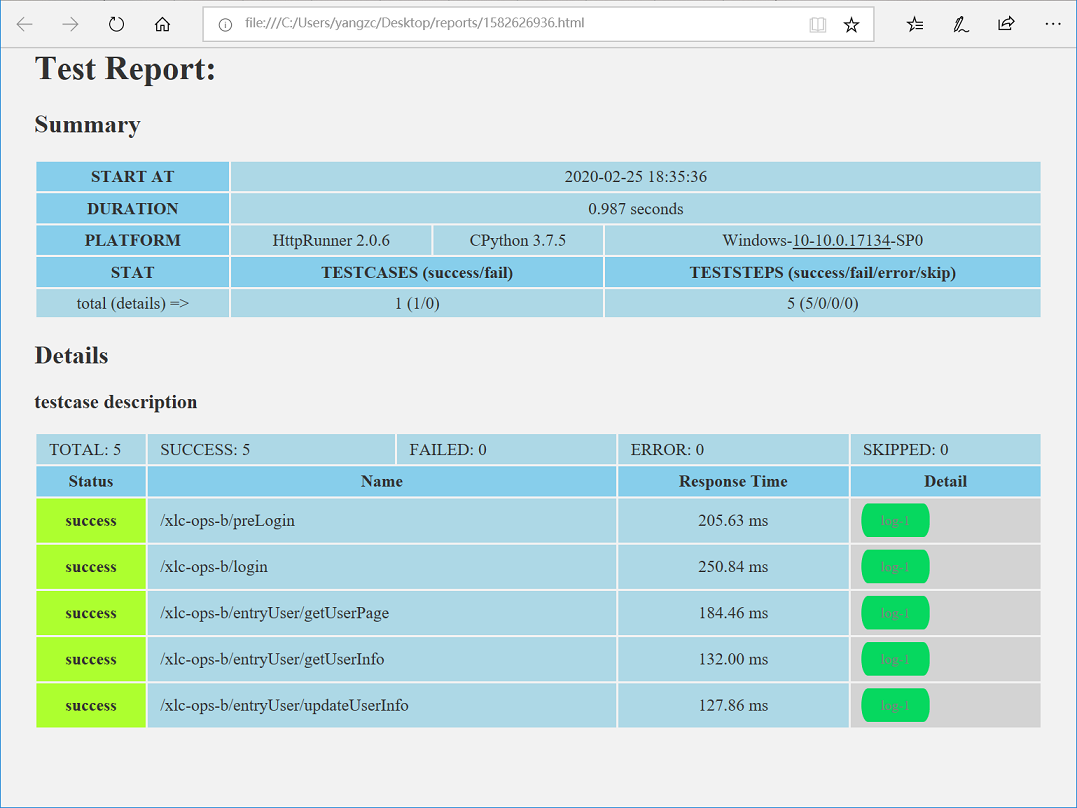This screenshot has height=808, width=1077.
Task: Click the TESTCASES (success/fail) header
Action: pyautogui.click(x=417, y=273)
